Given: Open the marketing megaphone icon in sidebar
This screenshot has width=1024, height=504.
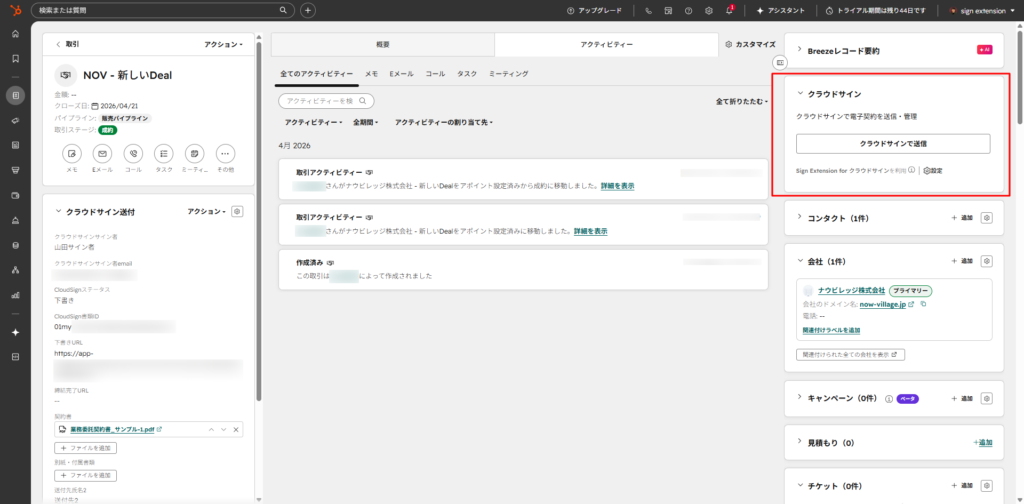Looking at the screenshot, I should pos(15,120).
